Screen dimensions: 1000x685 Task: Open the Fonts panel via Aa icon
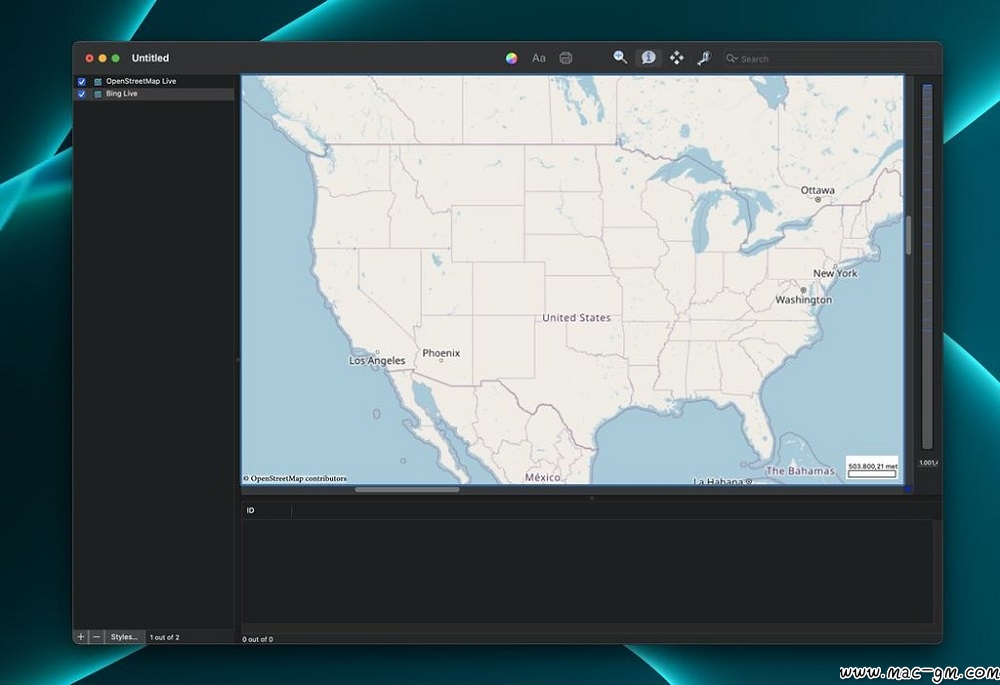point(539,58)
